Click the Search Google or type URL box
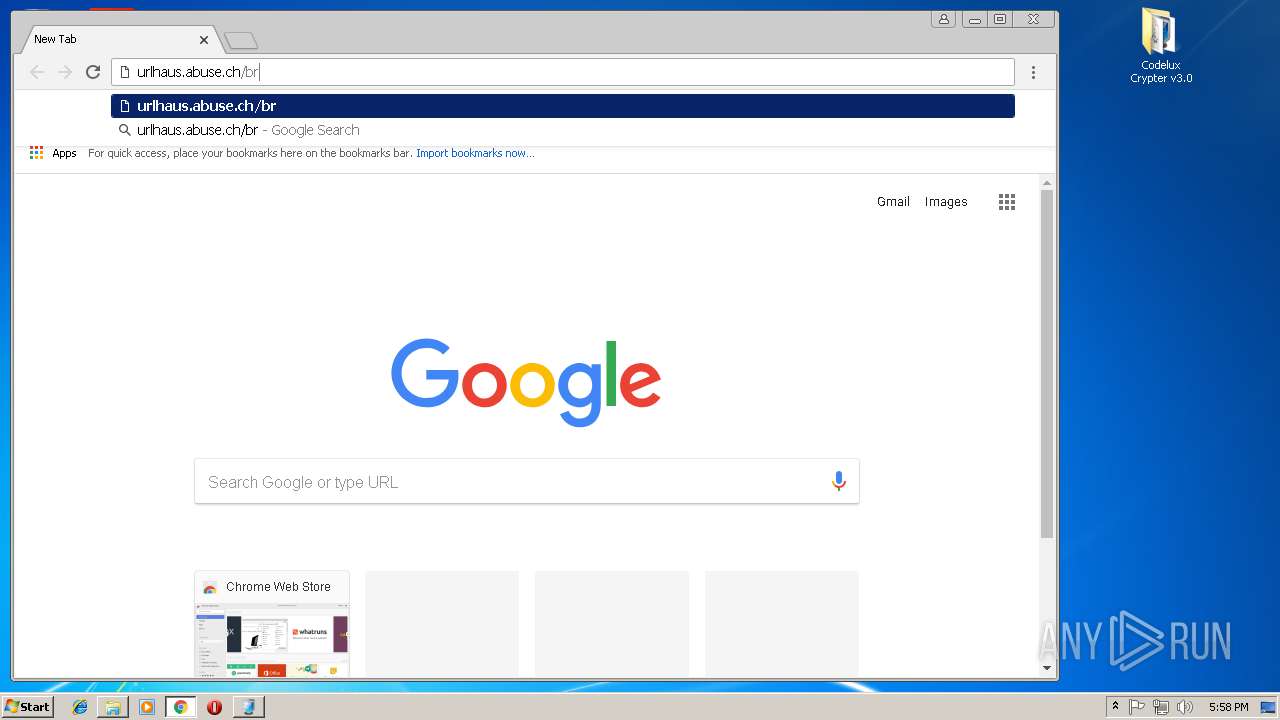This screenshot has height=720, width=1280. click(527, 482)
